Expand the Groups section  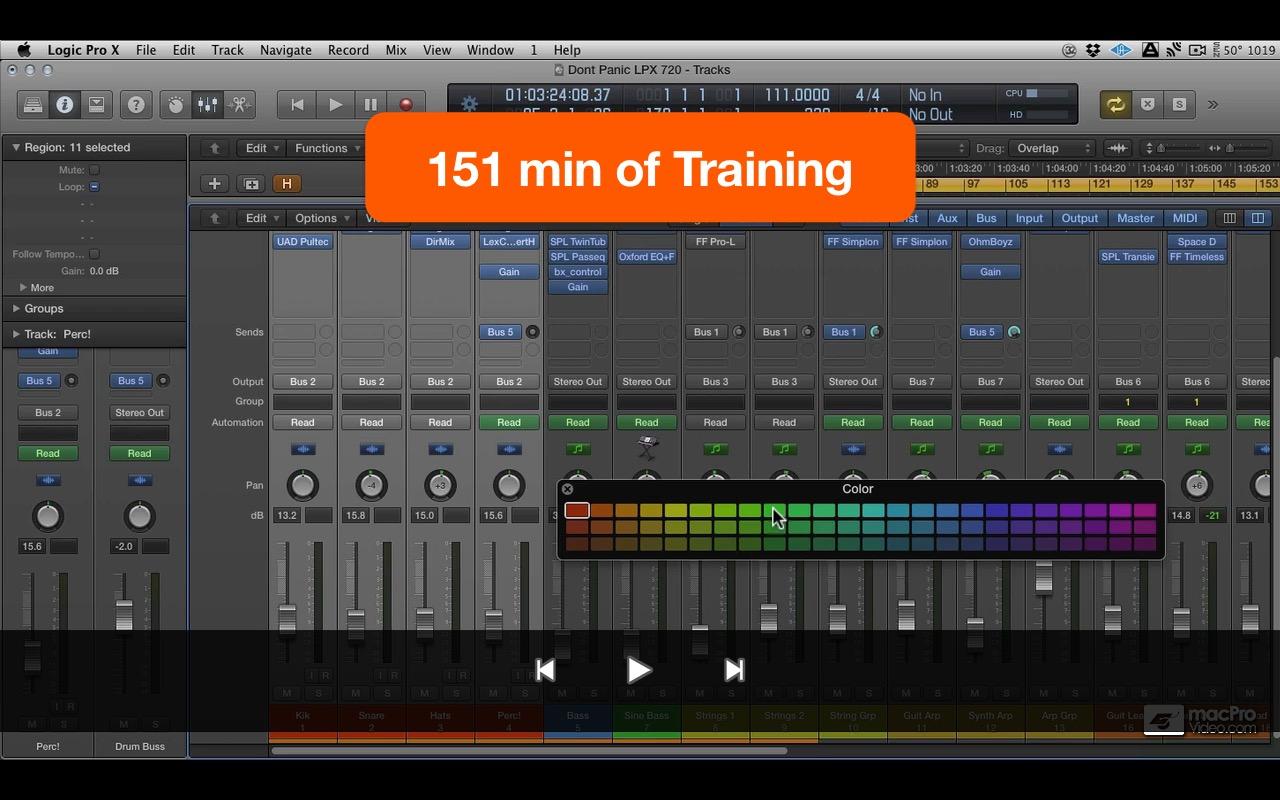click(15, 309)
